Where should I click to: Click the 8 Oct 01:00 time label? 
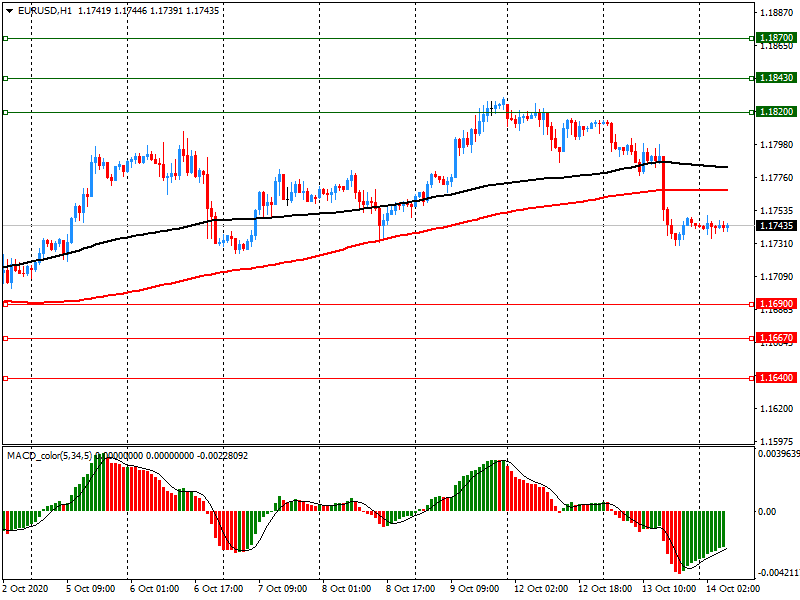pos(346,589)
